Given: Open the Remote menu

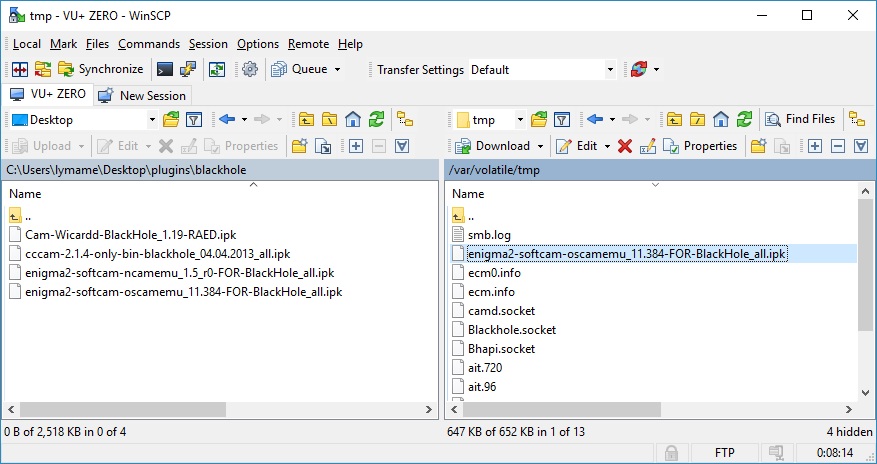Looking at the screenshot, I should click(x=308, y=44).
